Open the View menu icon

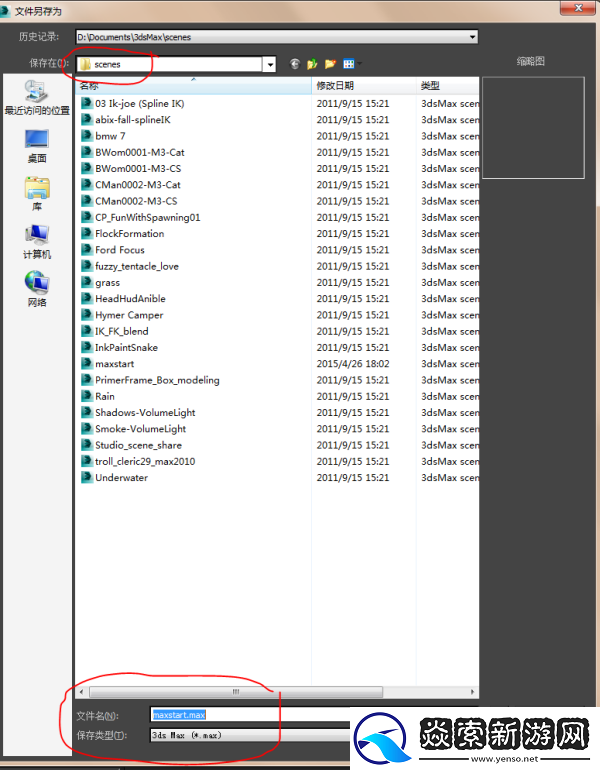[x=349, y=64]
